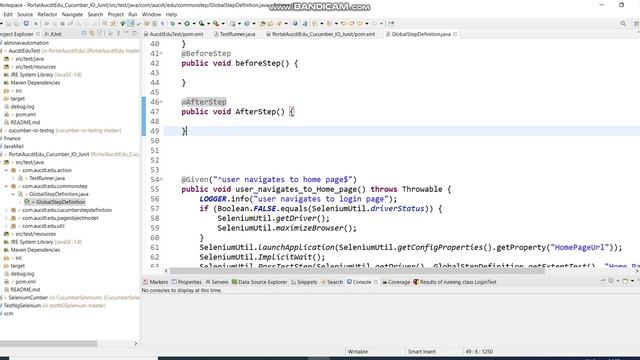Click the Run with Coverage icon
Image resolution: width=640 pixels, height=360 pixels.
[x=201, y=24]
